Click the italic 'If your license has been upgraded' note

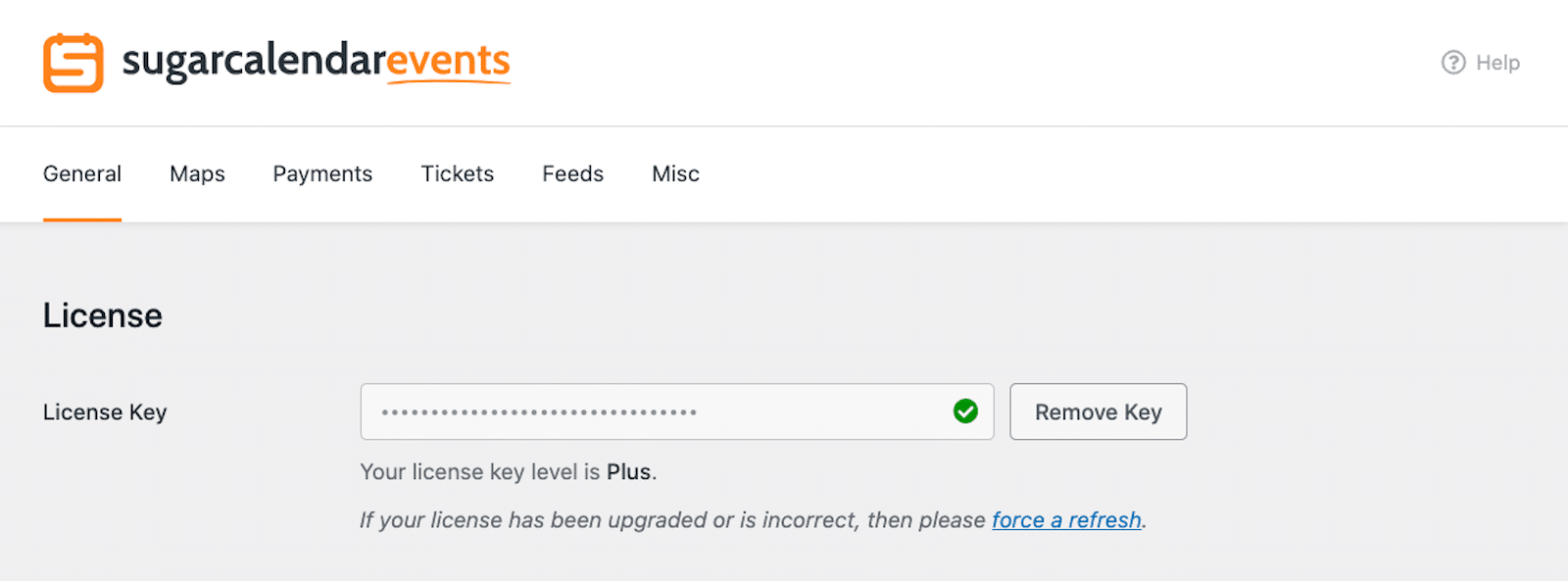pos(672,520)
